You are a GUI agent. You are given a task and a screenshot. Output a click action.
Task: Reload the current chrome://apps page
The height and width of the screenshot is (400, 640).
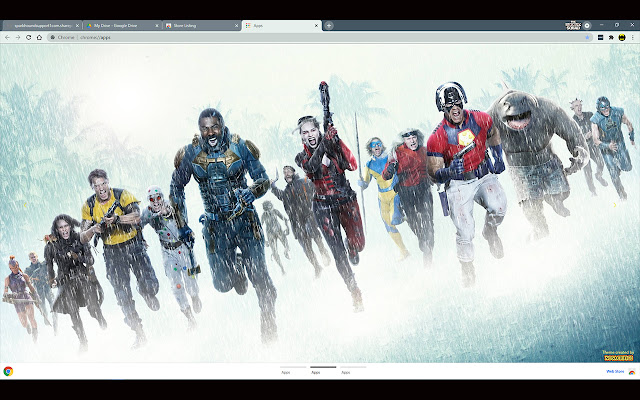click(29, 37)
